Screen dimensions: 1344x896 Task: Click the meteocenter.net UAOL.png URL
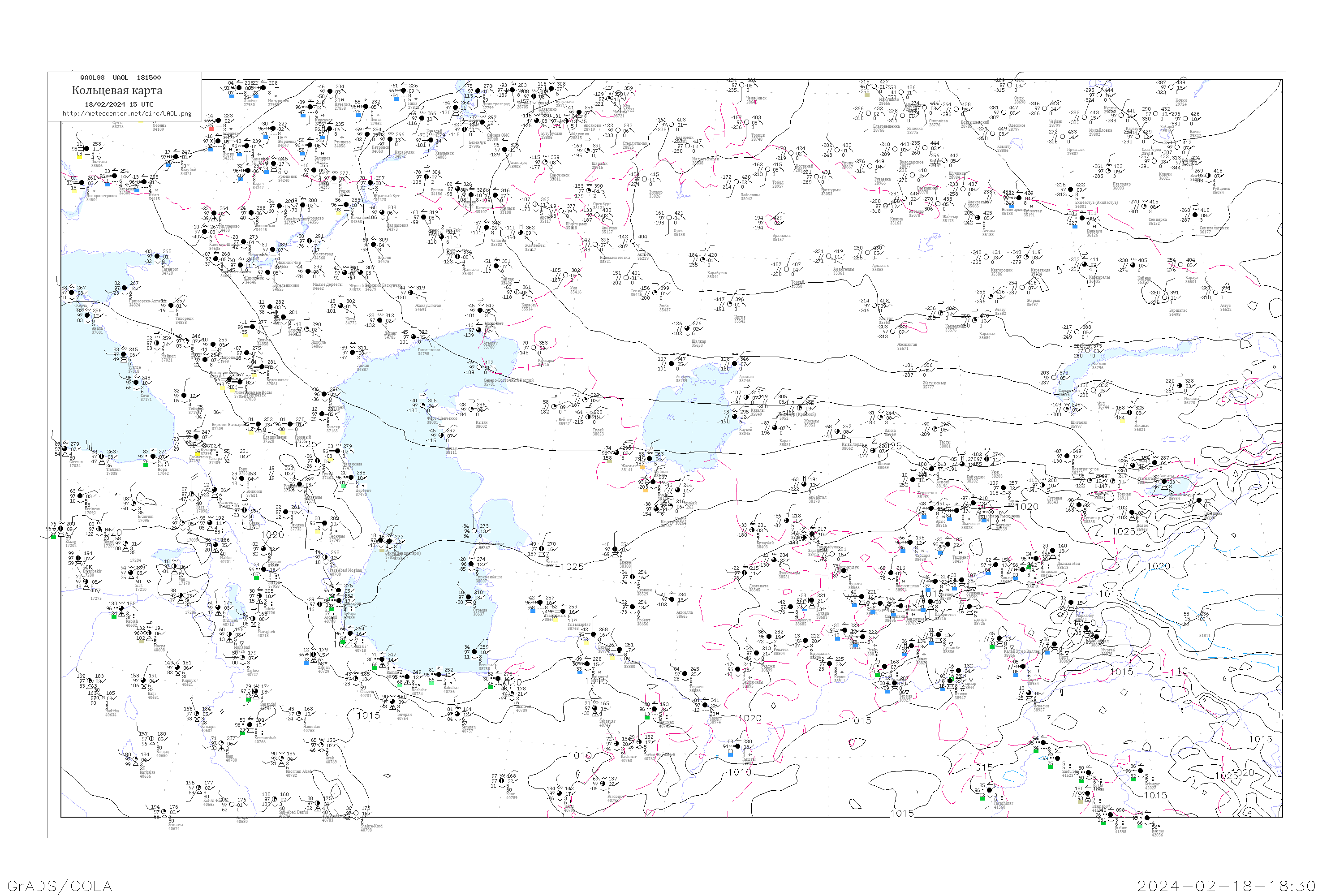(x=127, y=114)
